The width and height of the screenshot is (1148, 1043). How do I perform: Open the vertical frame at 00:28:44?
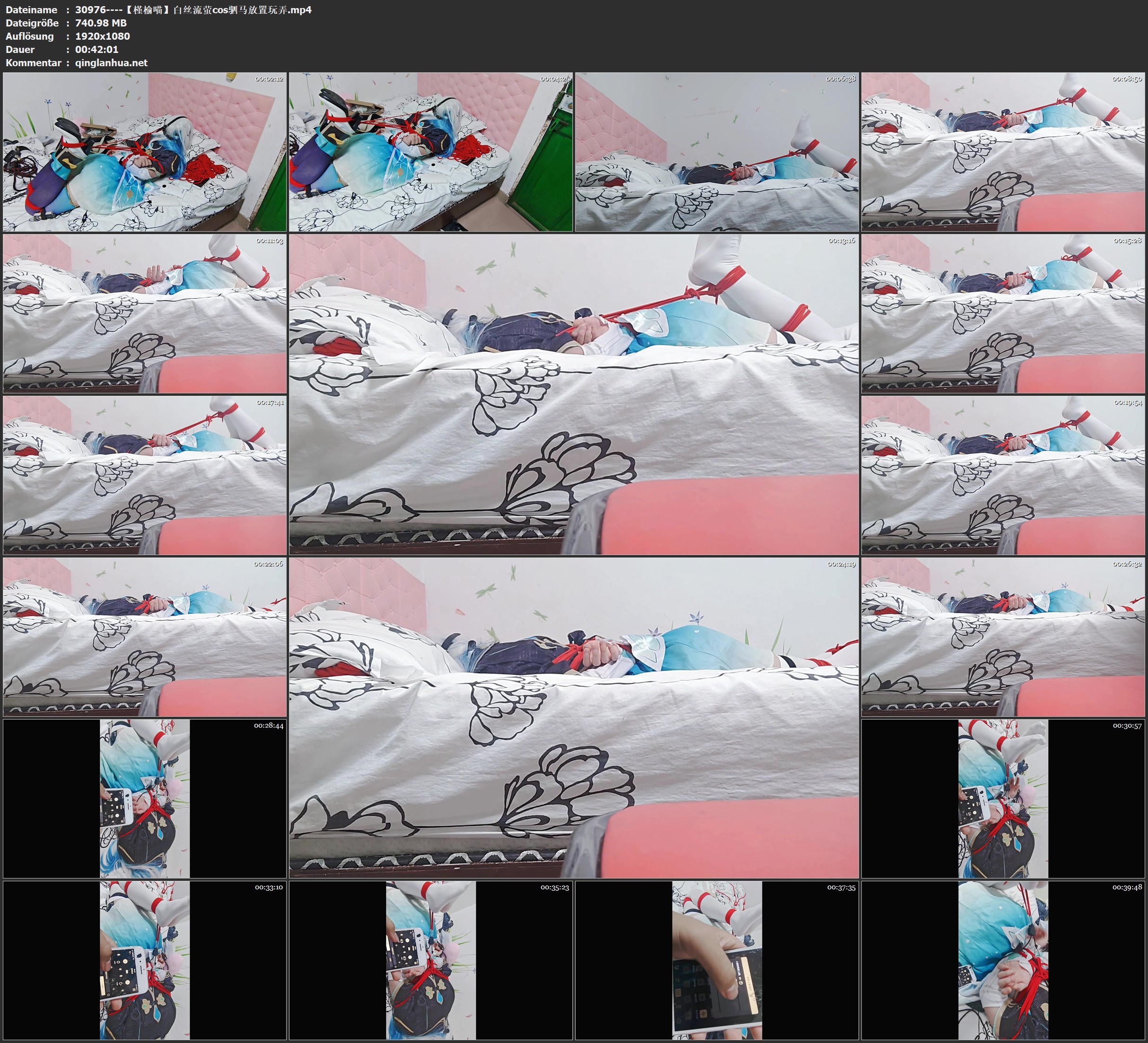145,798
